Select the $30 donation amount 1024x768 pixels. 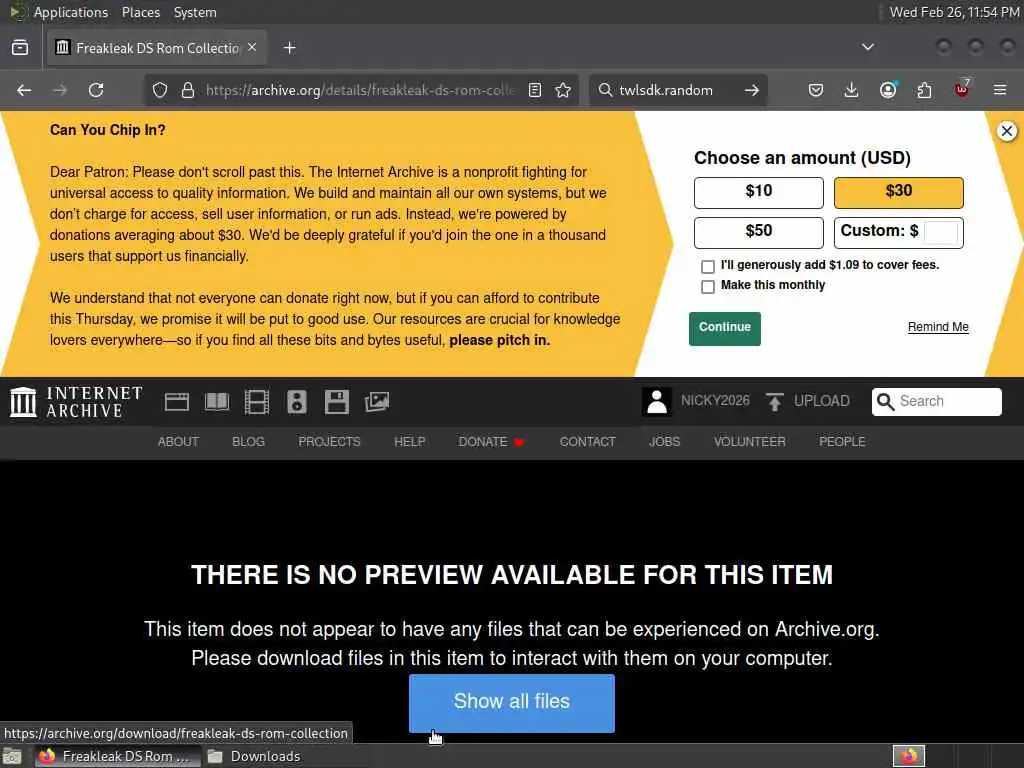click(899, 193)
